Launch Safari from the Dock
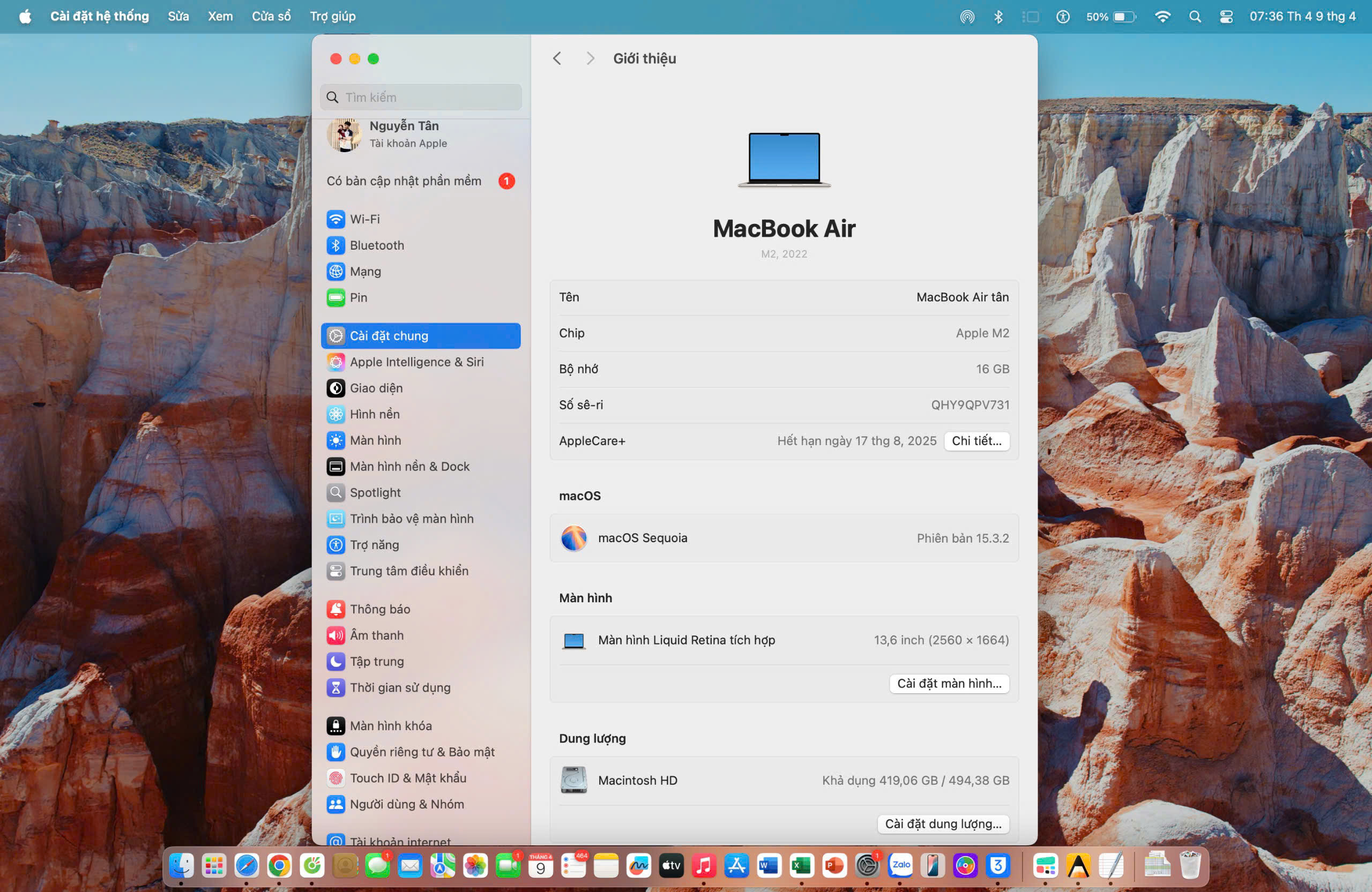Screen dimensions: 1372x892 pyautogui.click(x=247, y=866)
